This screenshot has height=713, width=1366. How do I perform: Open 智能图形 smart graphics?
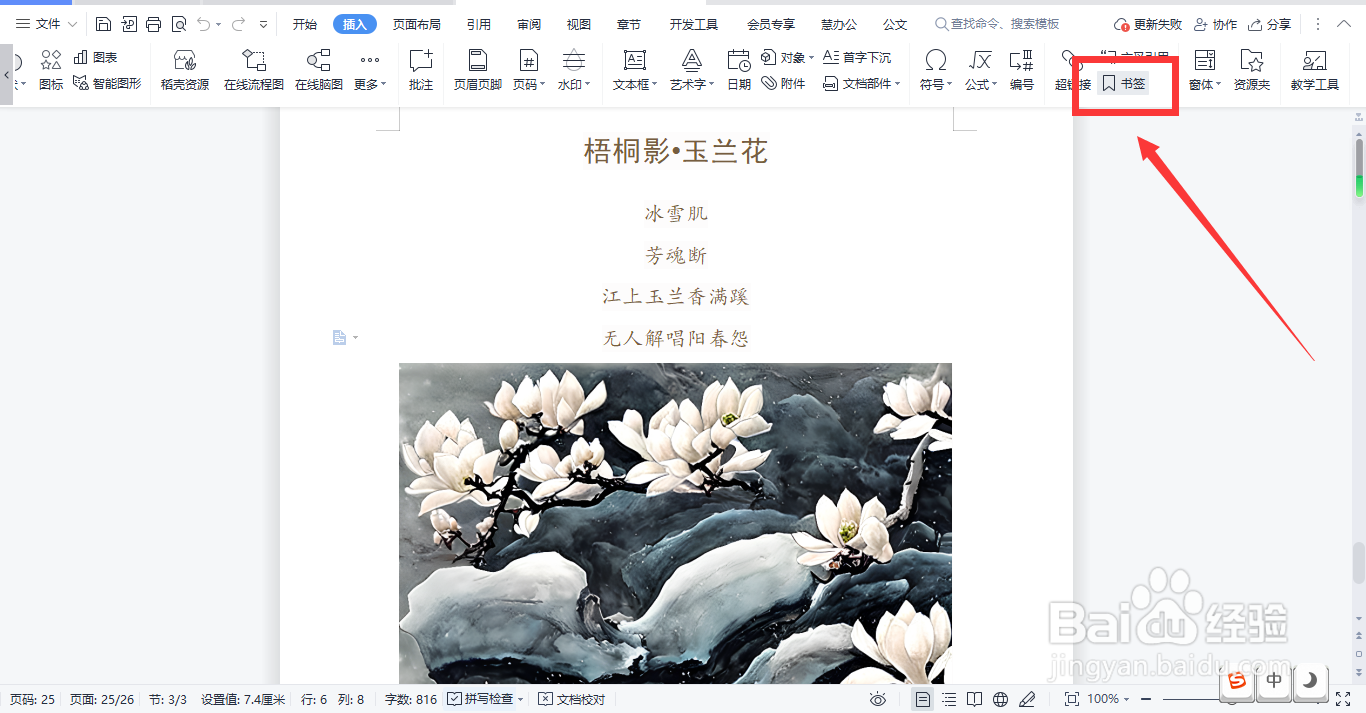[x=107, y=84]
